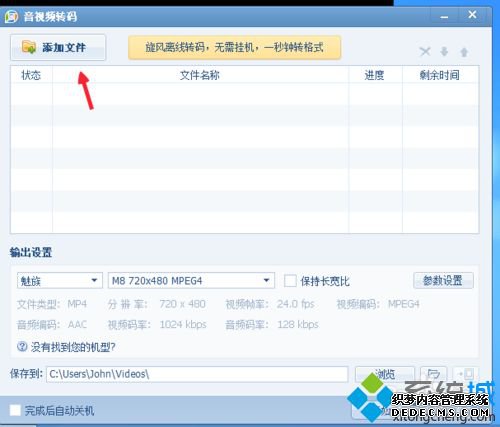Screen dimensions: 500x427
Task: Open the output folder icon button
Action: pos(433,374)
